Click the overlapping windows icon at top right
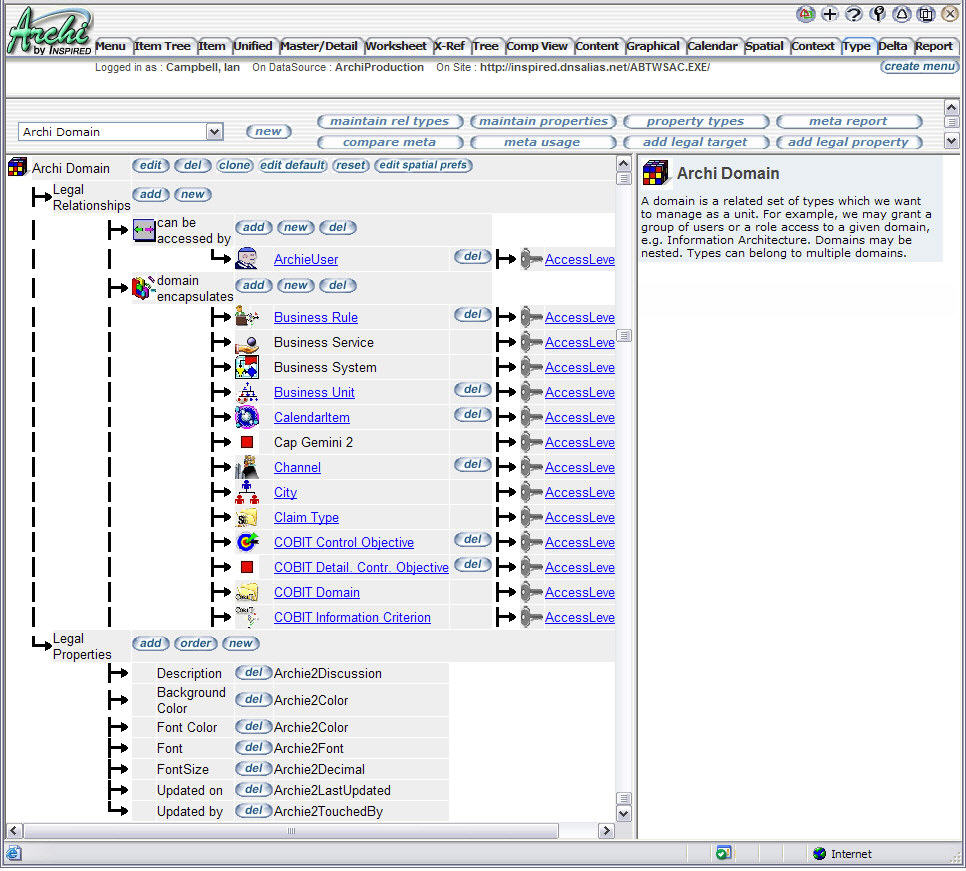The height and width of the screenshot is (871, 966). pos(926,14)
